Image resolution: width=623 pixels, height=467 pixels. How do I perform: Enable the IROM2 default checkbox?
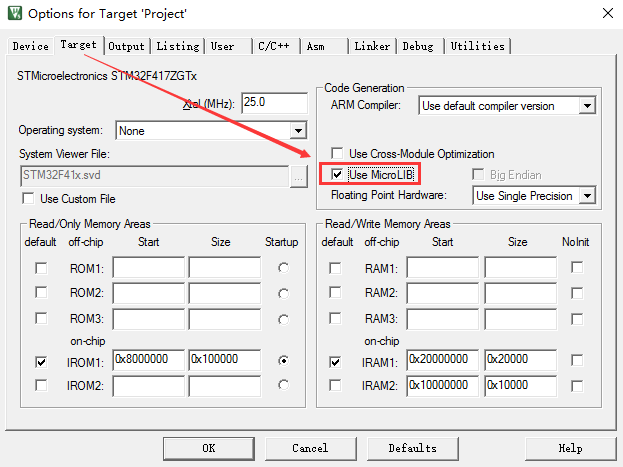[x=41, y=385]
